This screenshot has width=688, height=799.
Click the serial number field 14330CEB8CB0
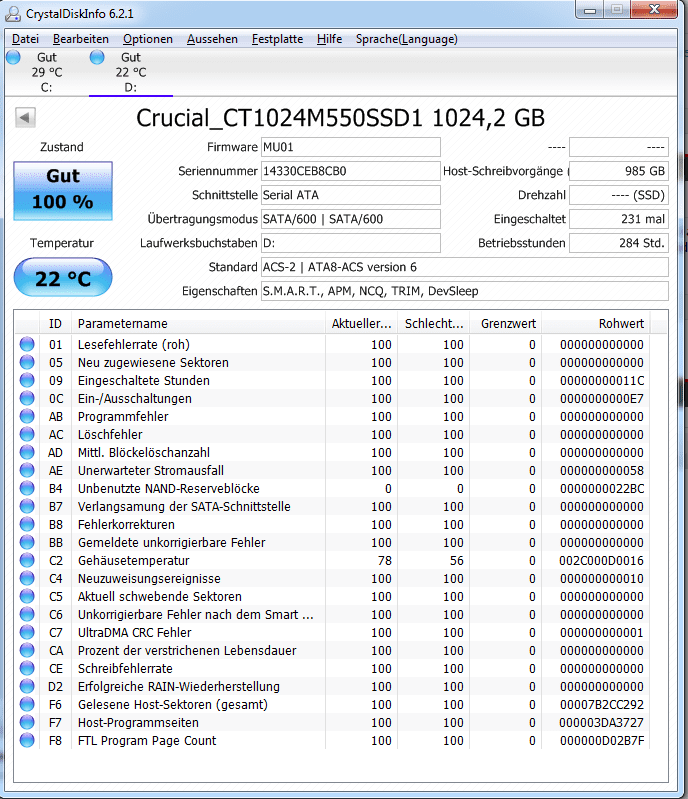coord(351,171)
